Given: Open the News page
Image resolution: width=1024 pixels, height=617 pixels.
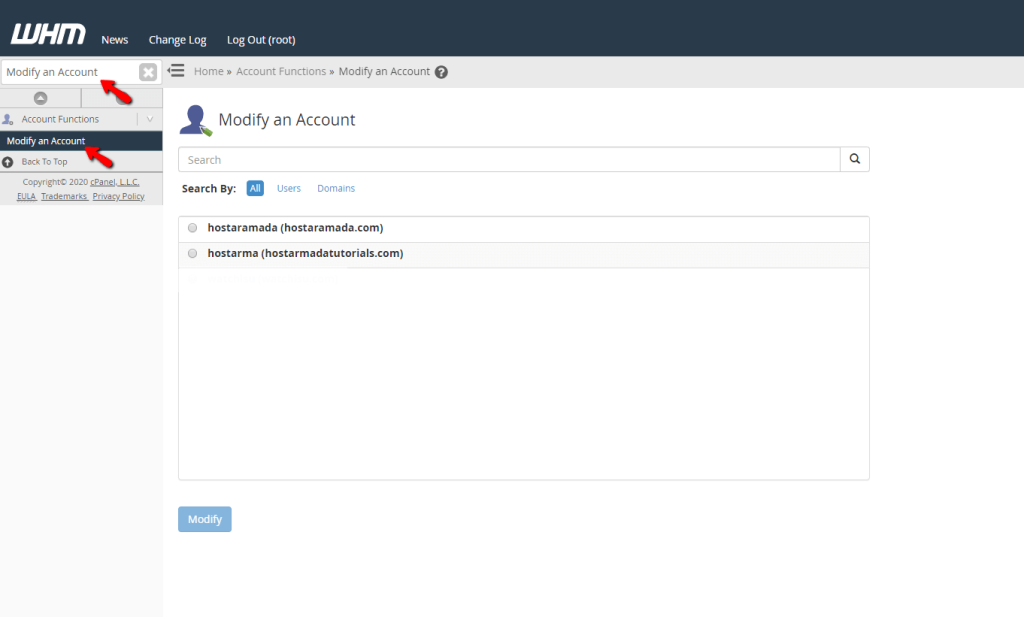Looking at the screenshot, I should click(114, 40).
